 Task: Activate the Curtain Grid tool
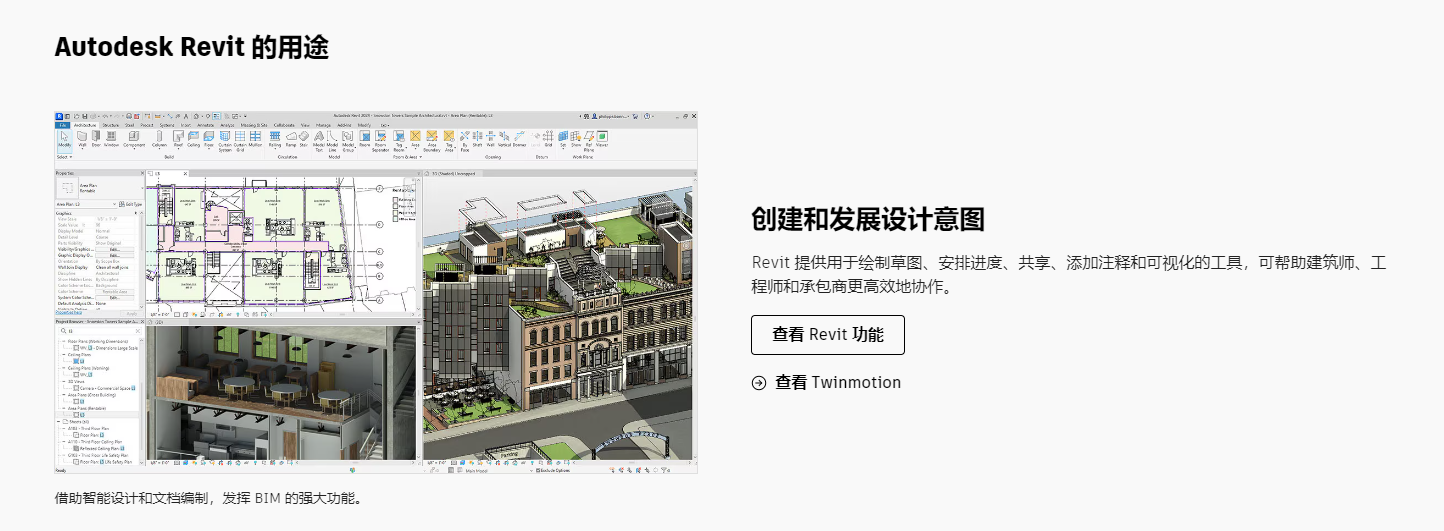click(x=240, y=138)
